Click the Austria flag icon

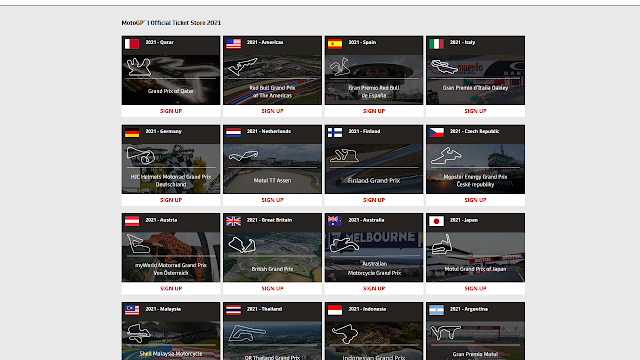[132, 221]
